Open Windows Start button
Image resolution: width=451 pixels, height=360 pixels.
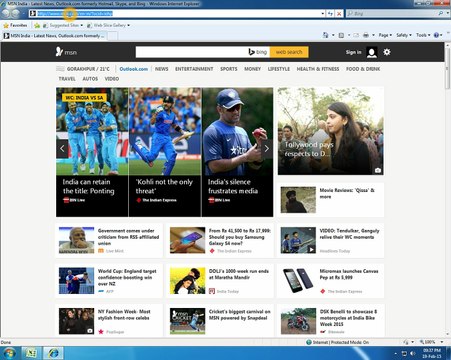[9, 353]
